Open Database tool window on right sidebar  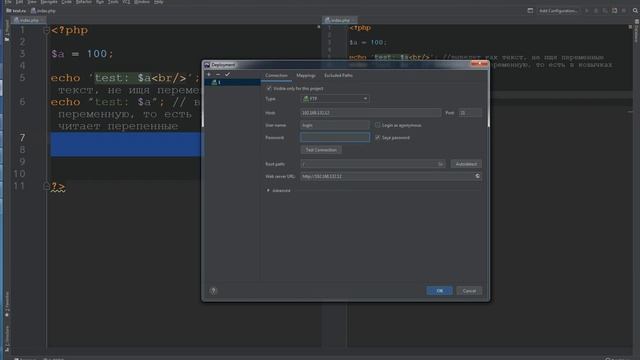[636, 31]
